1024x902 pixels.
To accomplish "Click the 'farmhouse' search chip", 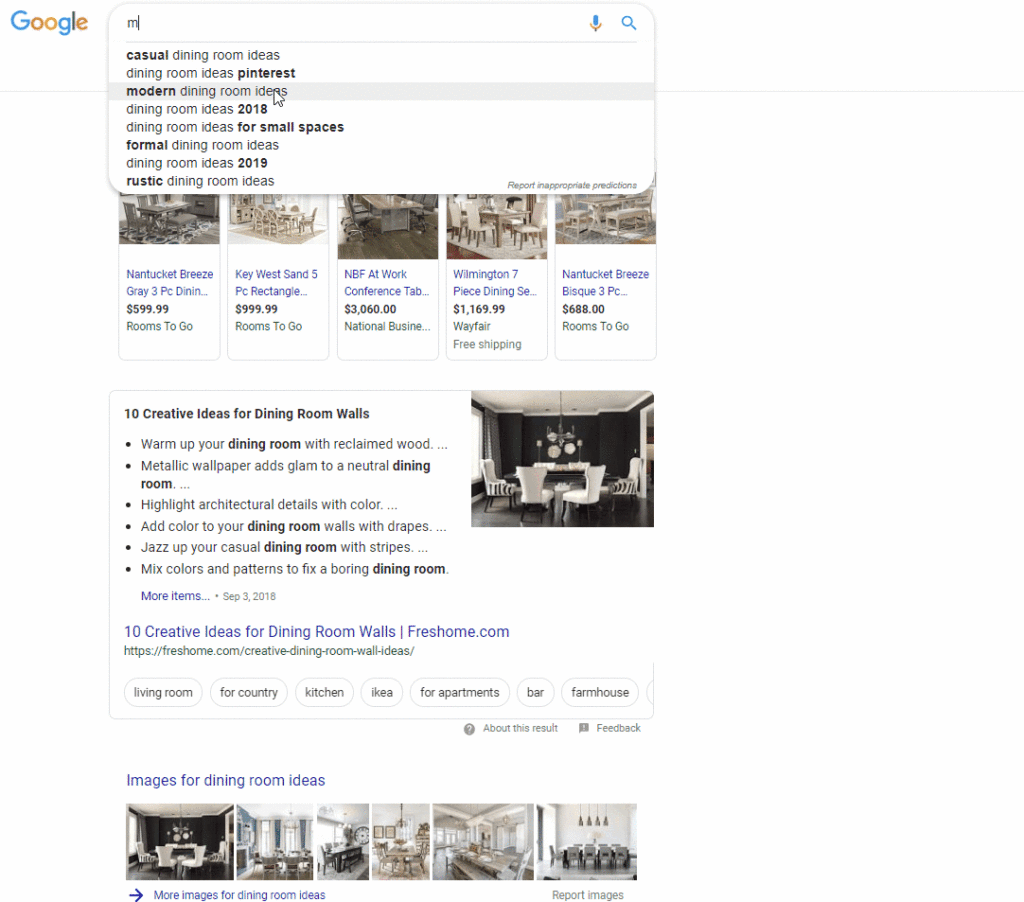I will tap(599, 692).
